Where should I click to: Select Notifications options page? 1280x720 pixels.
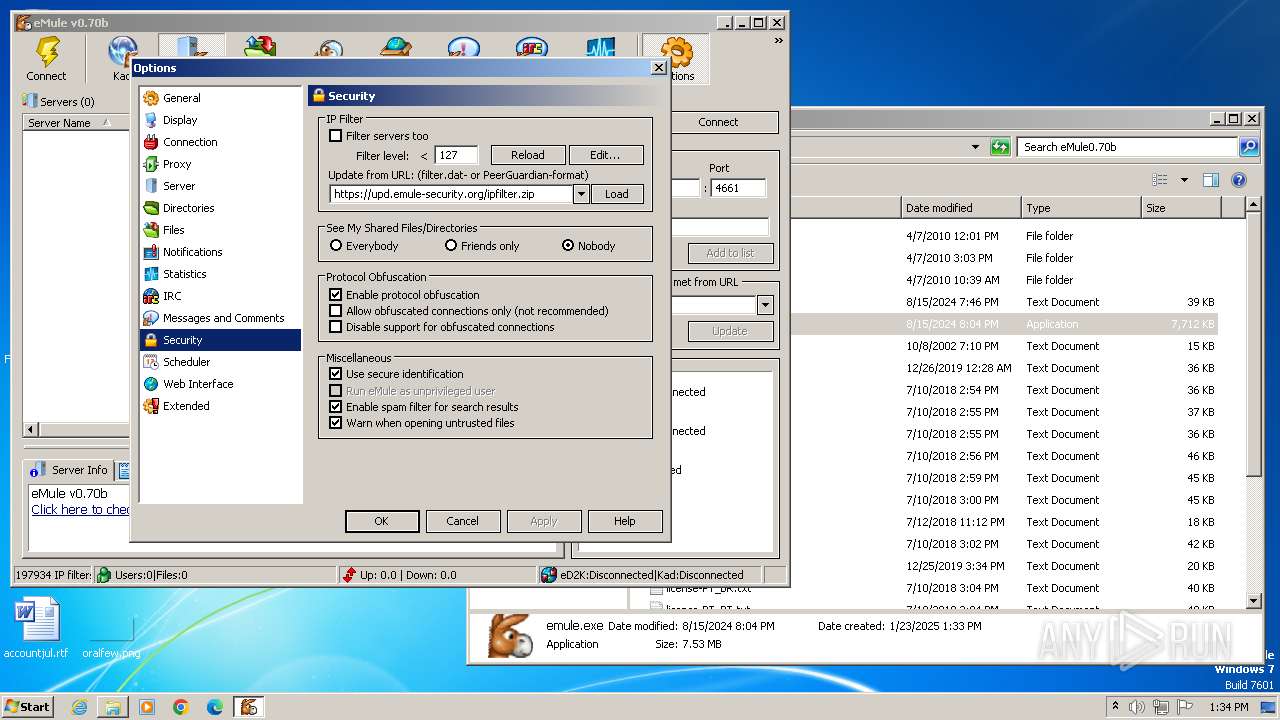tap(192, 252)
